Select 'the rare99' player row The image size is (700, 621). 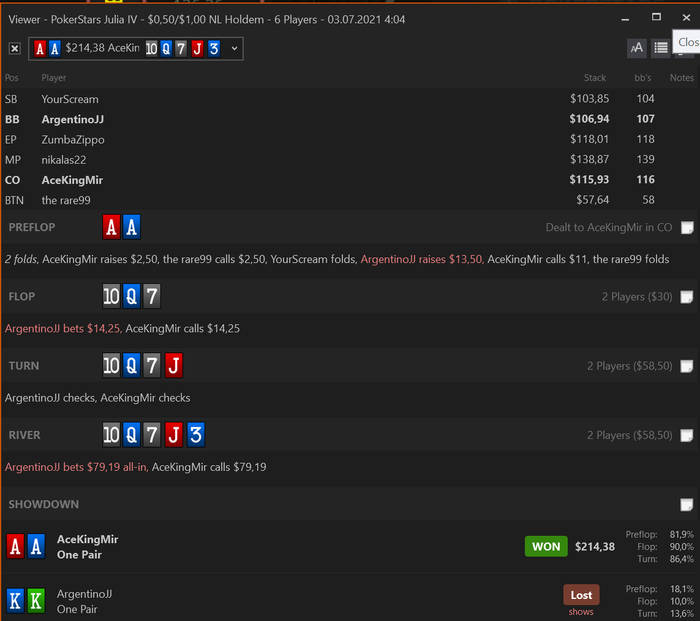350,200
